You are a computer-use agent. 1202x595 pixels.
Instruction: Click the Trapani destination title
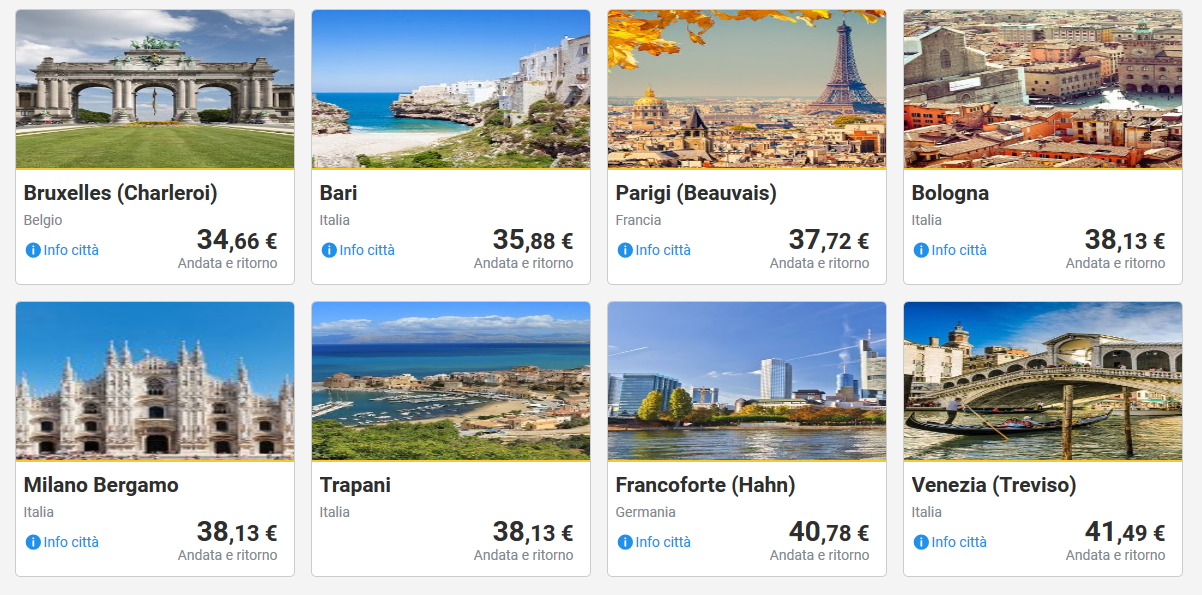[355, 485]
